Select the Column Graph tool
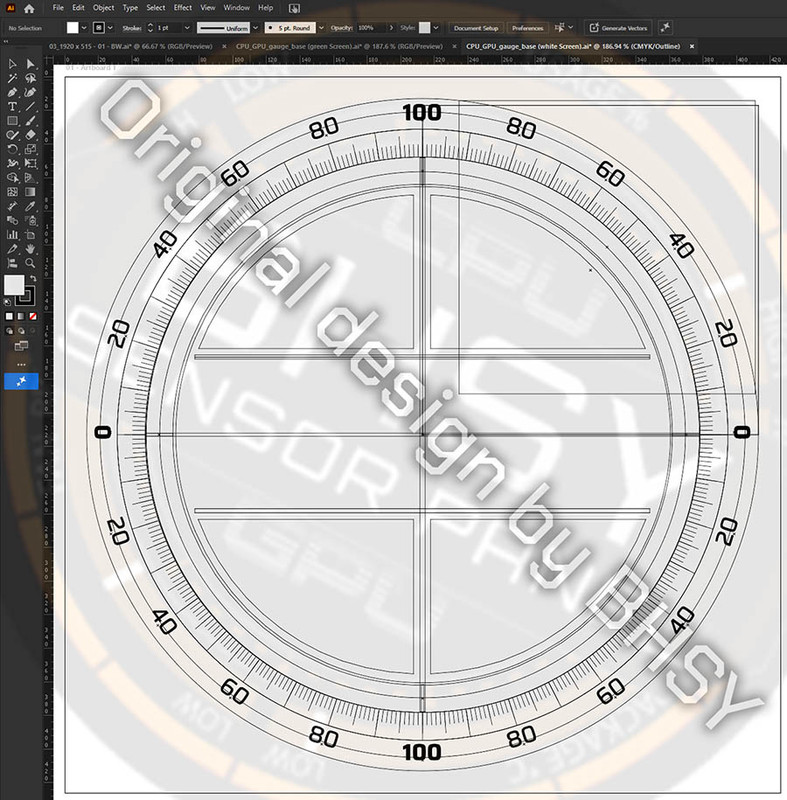This screenshot has height=800, width=787. click(x=12, y=235)
